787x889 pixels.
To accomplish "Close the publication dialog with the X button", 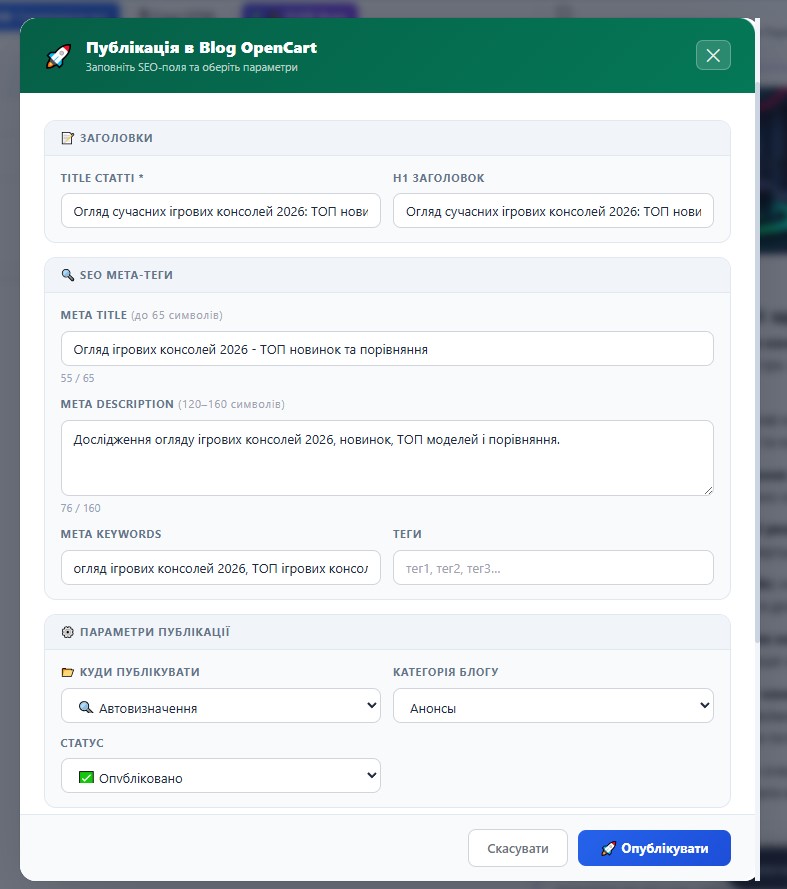I will tap(713, 55).
